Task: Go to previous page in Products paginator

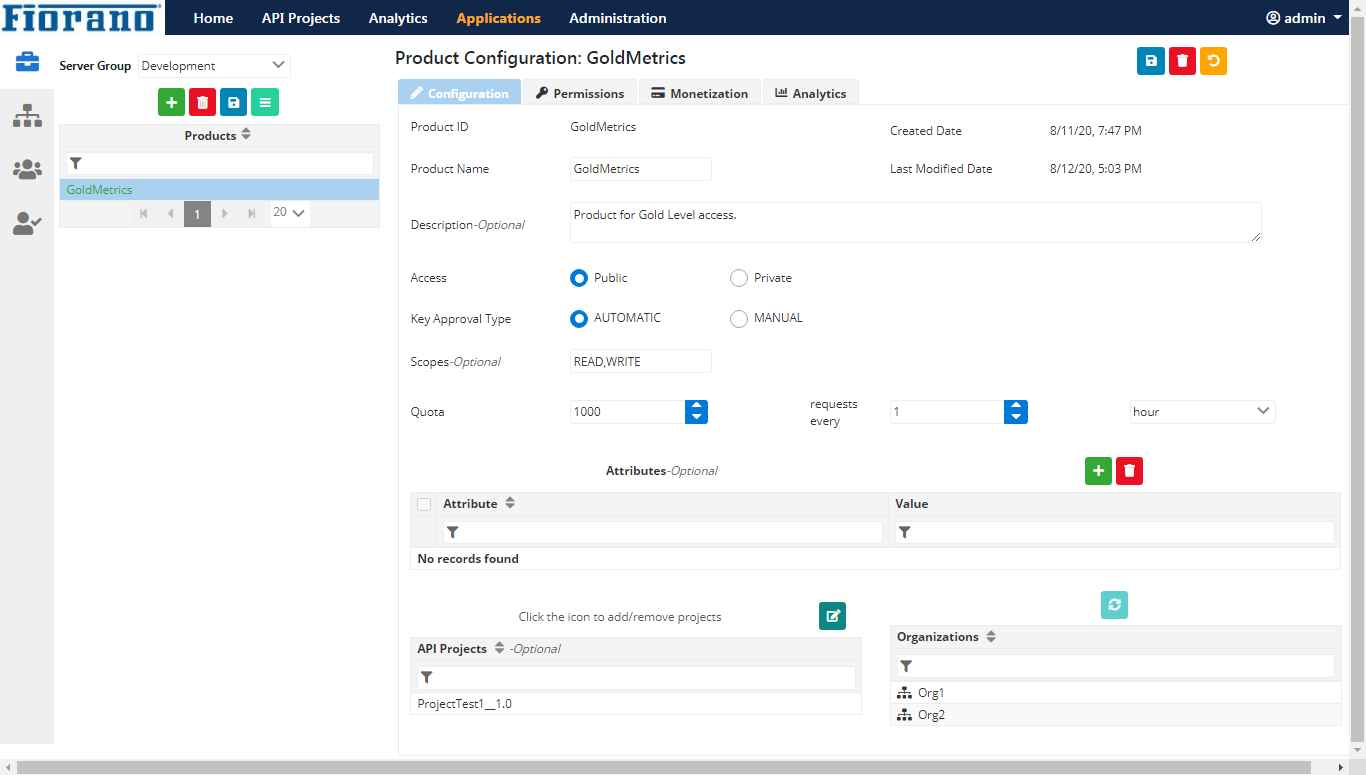Action: point(171,213)
